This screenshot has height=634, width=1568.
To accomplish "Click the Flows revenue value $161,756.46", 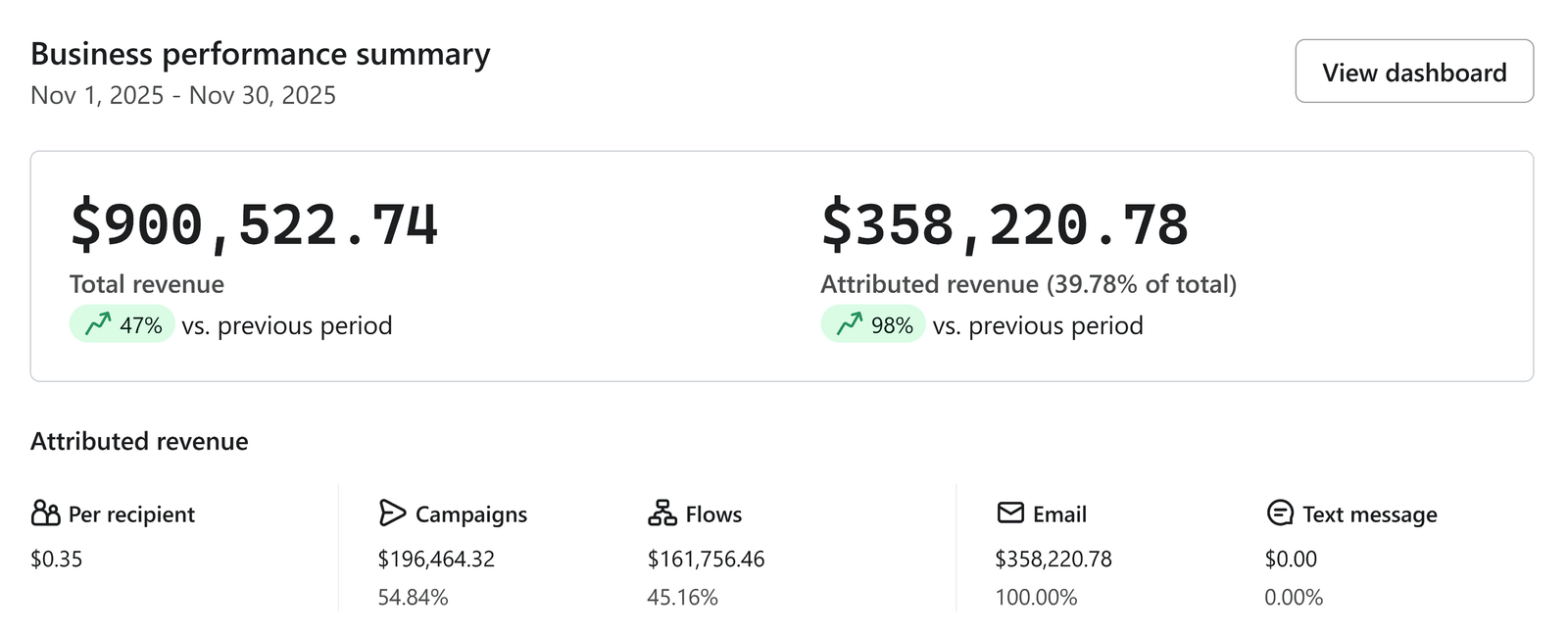I will click(x=706, y=559).
